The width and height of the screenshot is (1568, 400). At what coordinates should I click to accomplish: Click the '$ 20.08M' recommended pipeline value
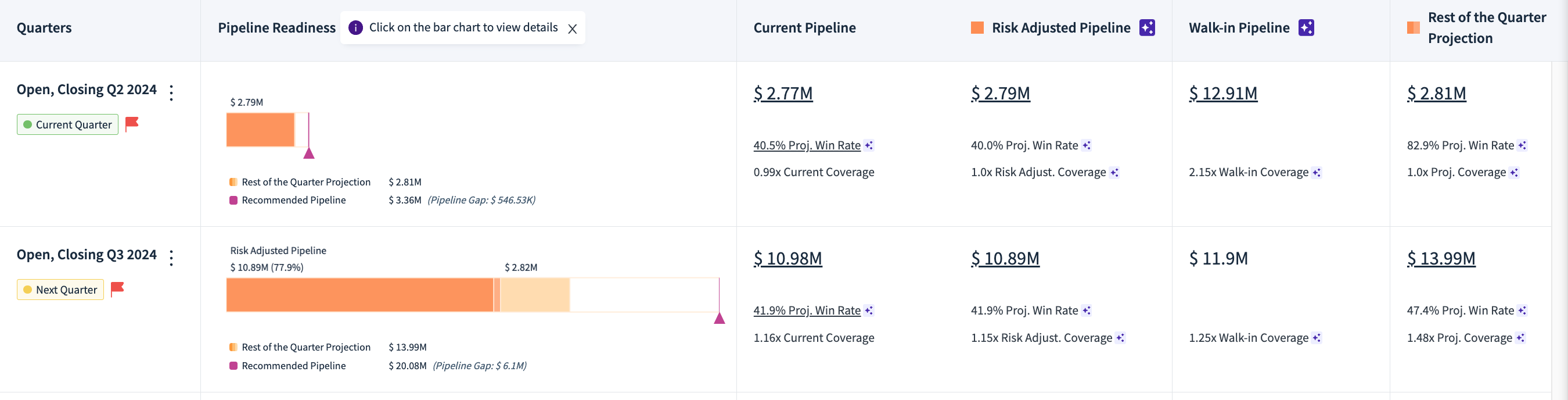pyautogui.click(x=408, y=366)
